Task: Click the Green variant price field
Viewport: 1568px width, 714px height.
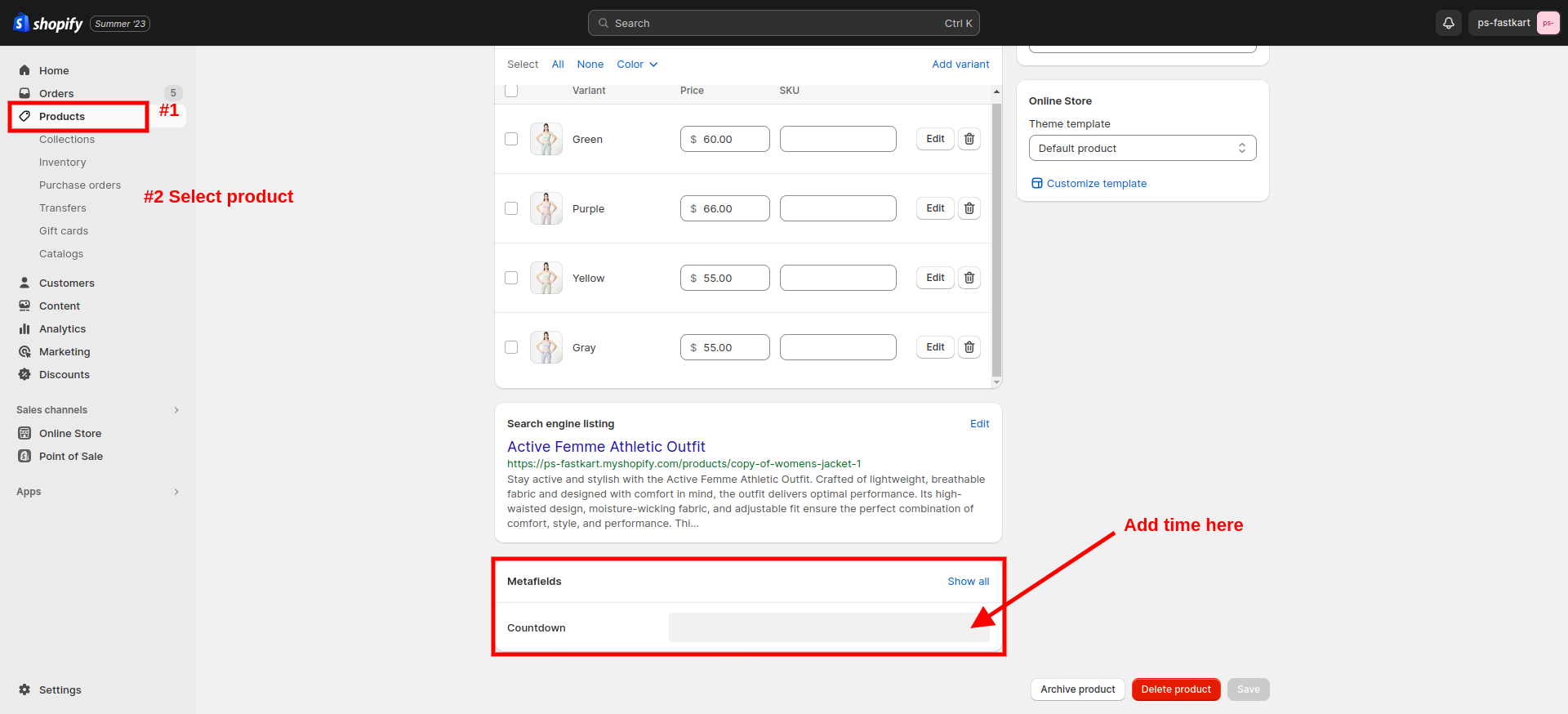Action: click(x=725, y=139)
